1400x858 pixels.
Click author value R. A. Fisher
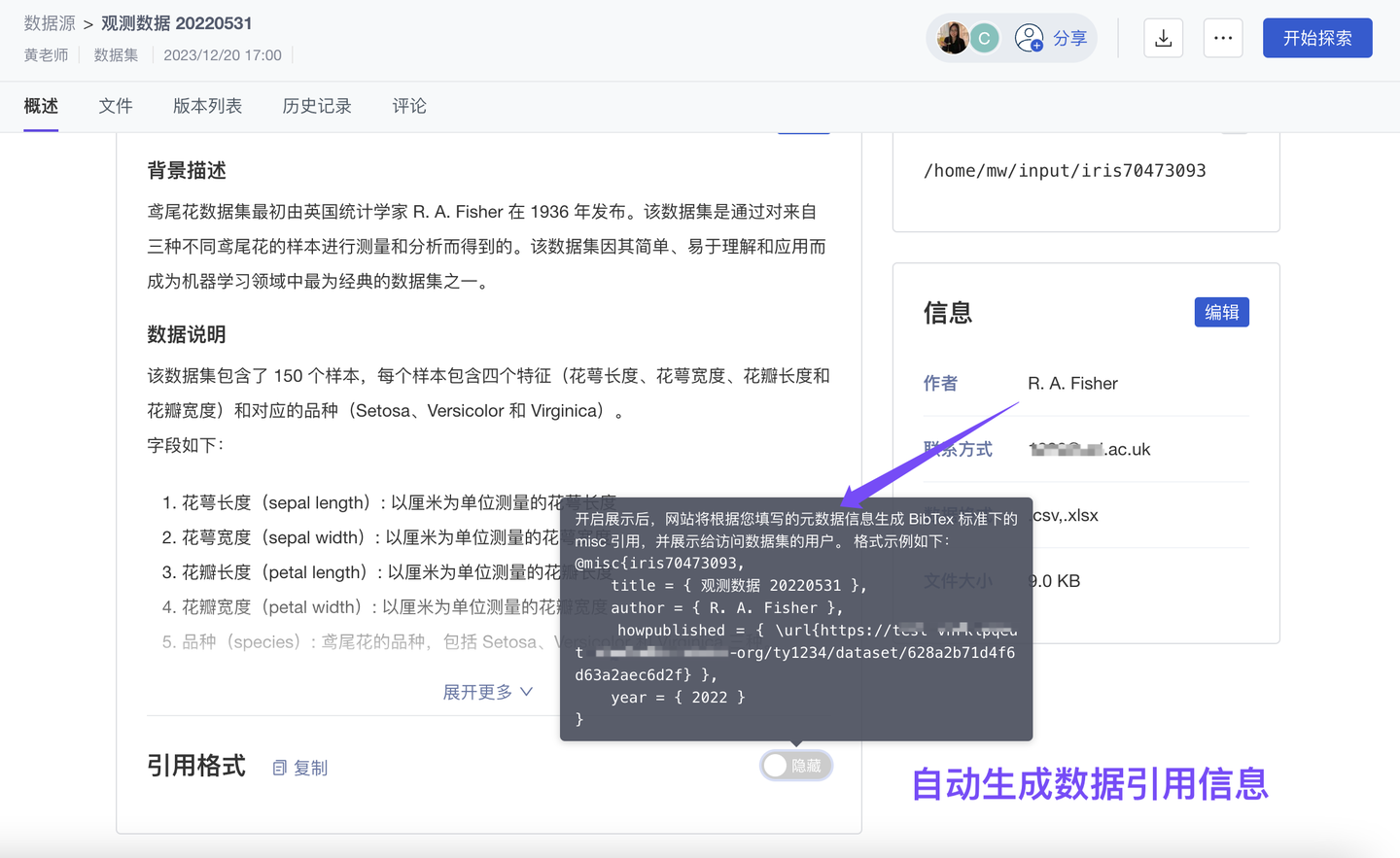tap(1072, 383)
